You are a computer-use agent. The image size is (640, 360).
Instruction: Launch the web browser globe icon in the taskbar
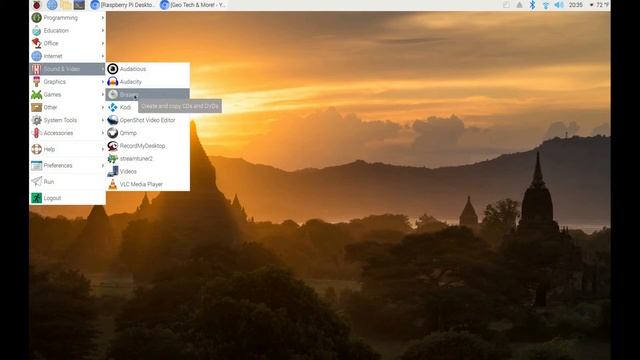click(52, 5)
